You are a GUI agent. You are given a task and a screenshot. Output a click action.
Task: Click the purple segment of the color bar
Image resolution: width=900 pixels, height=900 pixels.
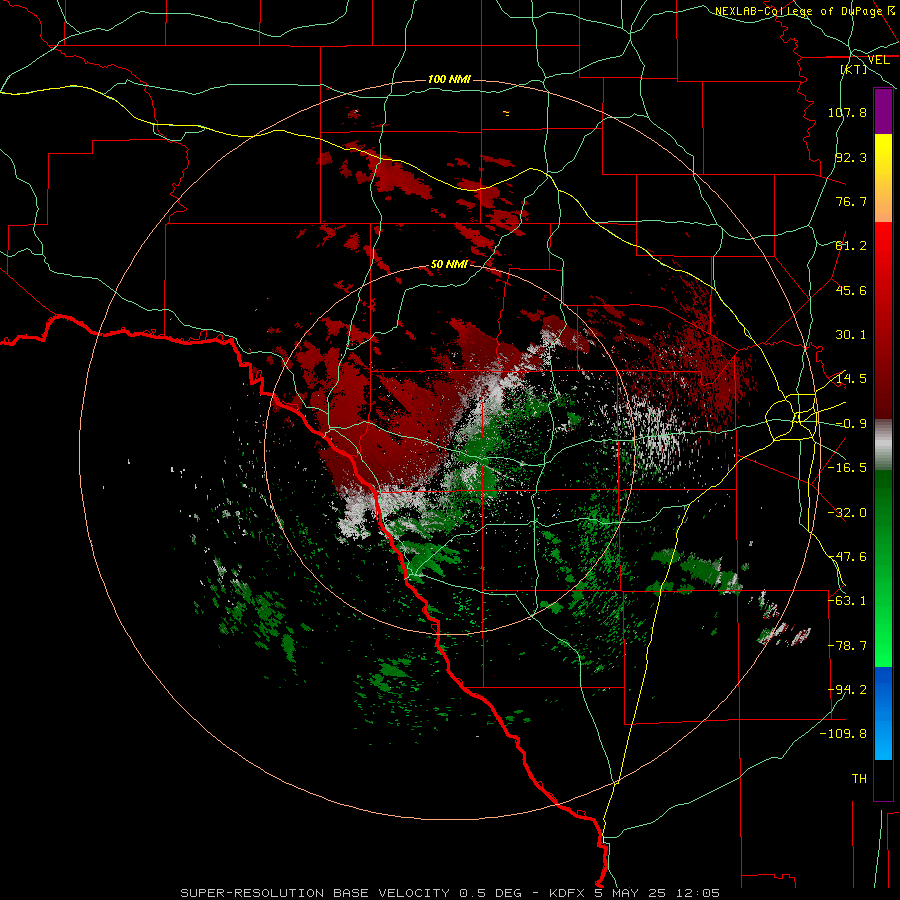pyautogui.click(x=883, y=111)
